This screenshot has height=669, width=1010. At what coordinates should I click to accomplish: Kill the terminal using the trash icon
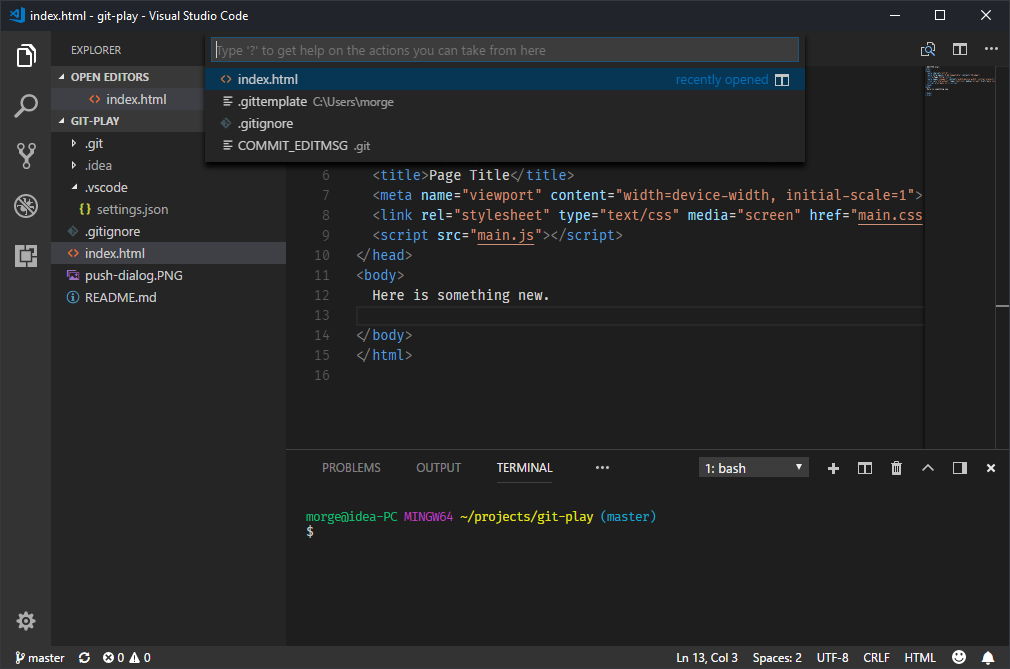pyautogui.click(x=896, y=467)
